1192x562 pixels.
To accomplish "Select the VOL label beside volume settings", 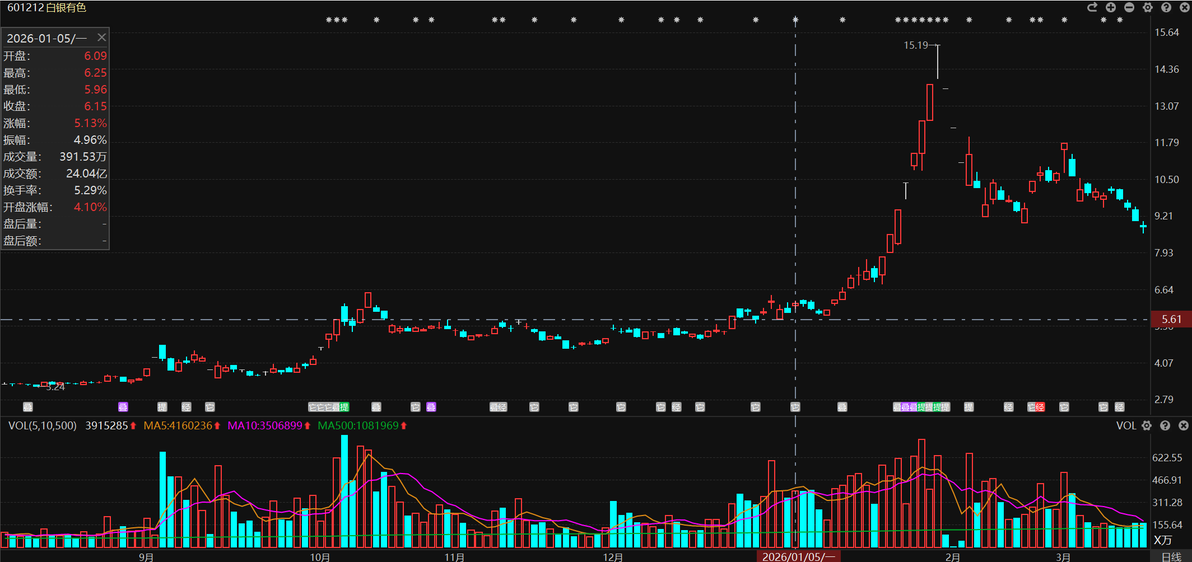I will [1126, 425].
